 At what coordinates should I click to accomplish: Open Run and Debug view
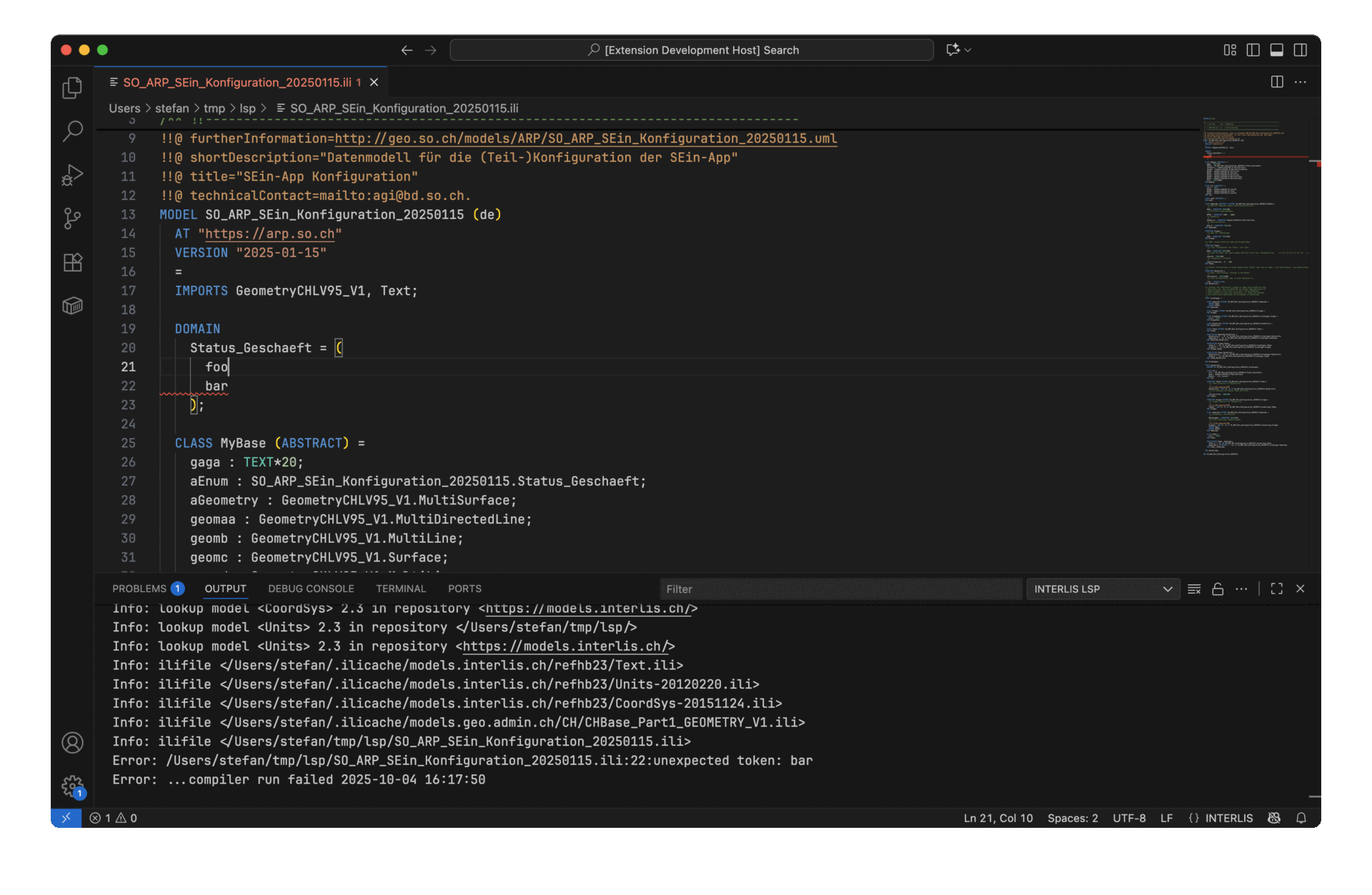(72, 175)
